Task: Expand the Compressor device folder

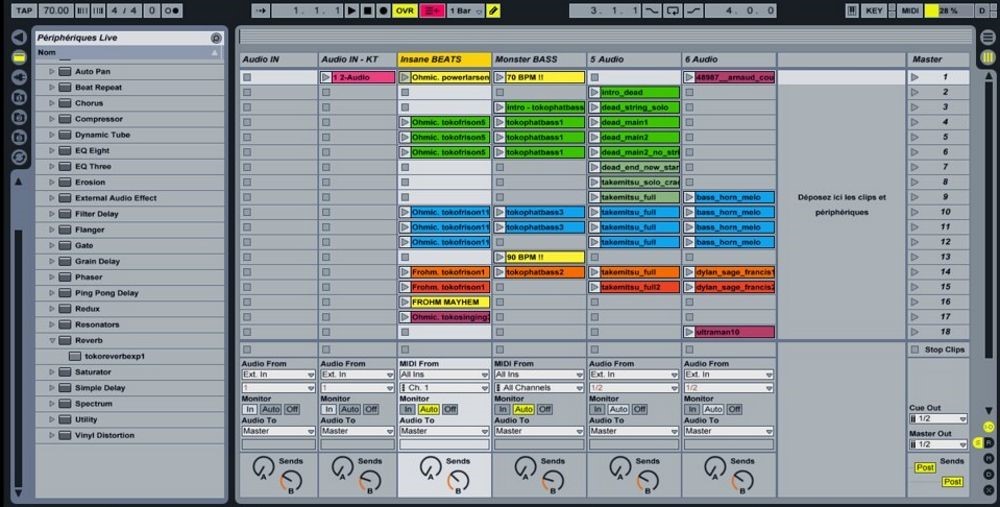Action: point(52,119)
